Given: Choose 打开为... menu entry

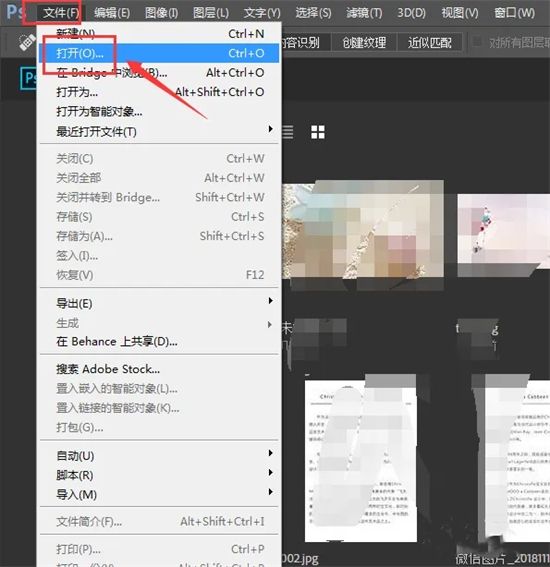Looking at the screenshot, I should pyautogui.click(x=159, y=92).
